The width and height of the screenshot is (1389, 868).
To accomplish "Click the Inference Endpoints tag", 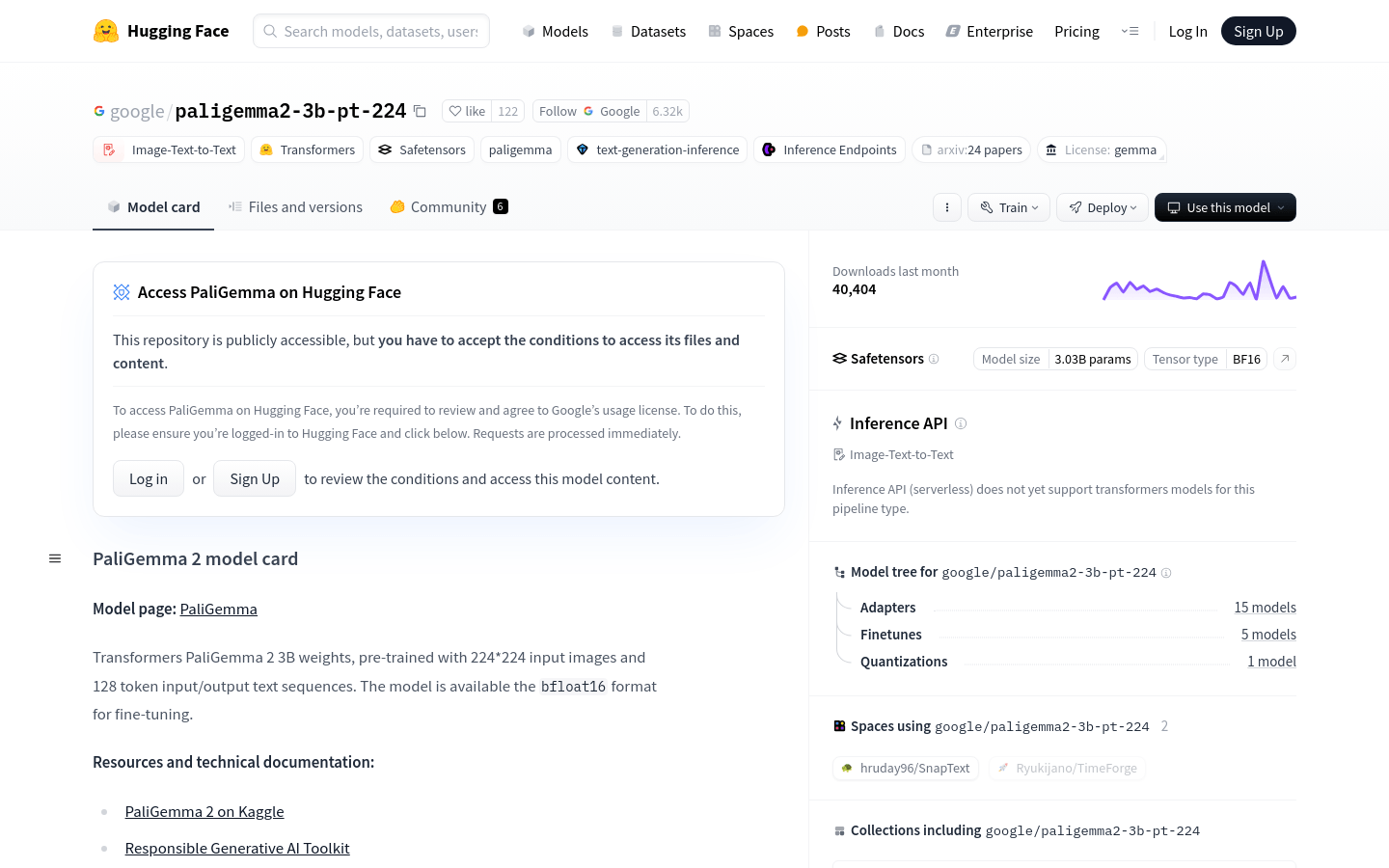I will click(830, 149).
